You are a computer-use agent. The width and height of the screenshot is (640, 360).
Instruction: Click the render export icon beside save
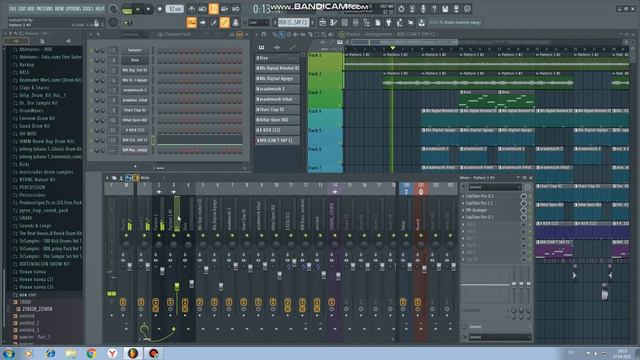[x=456, y=9]
